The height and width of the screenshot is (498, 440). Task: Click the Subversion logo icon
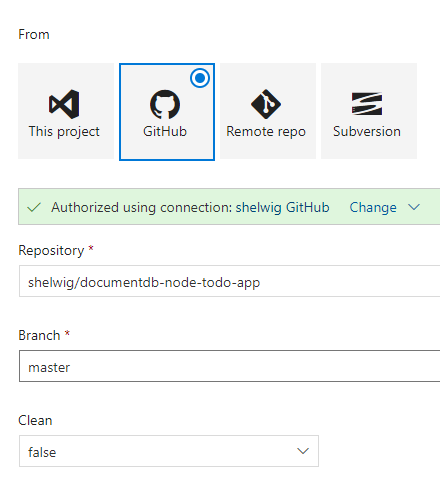(x=367, y=104)
